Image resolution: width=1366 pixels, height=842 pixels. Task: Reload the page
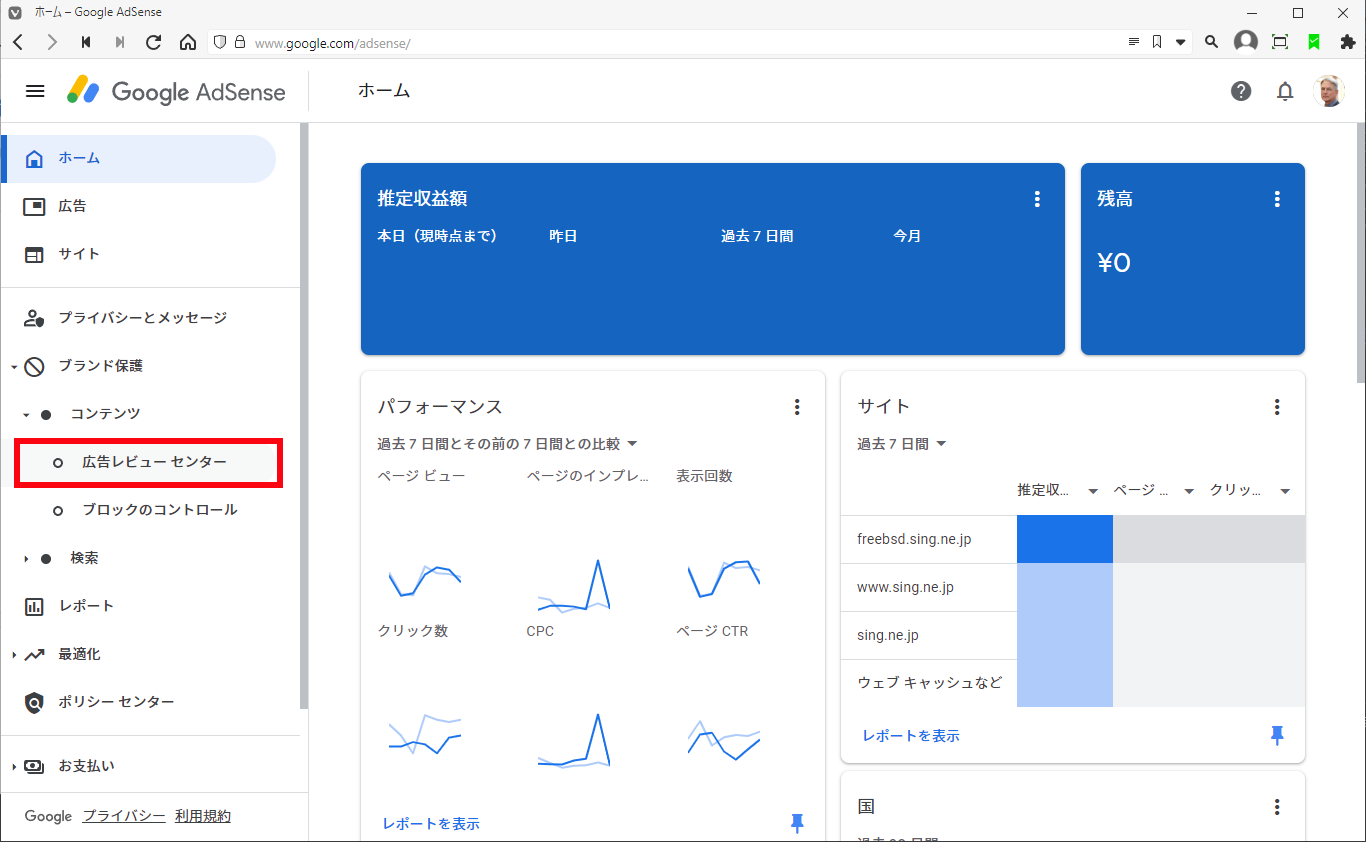click(153, 42)
